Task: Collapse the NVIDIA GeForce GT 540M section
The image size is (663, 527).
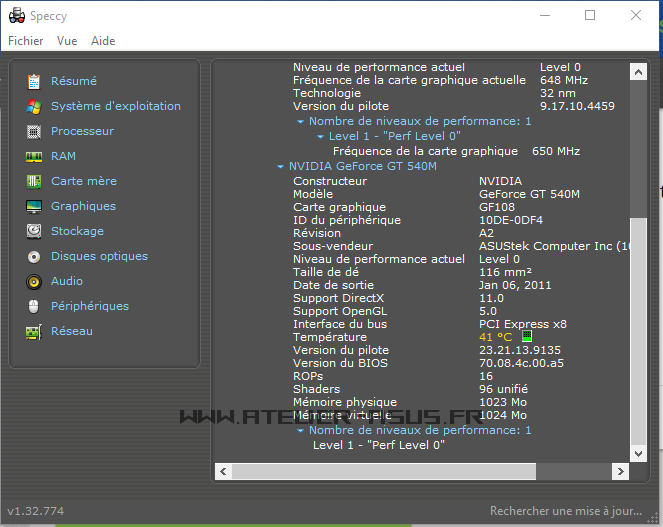Action: [x=281, y=167]
